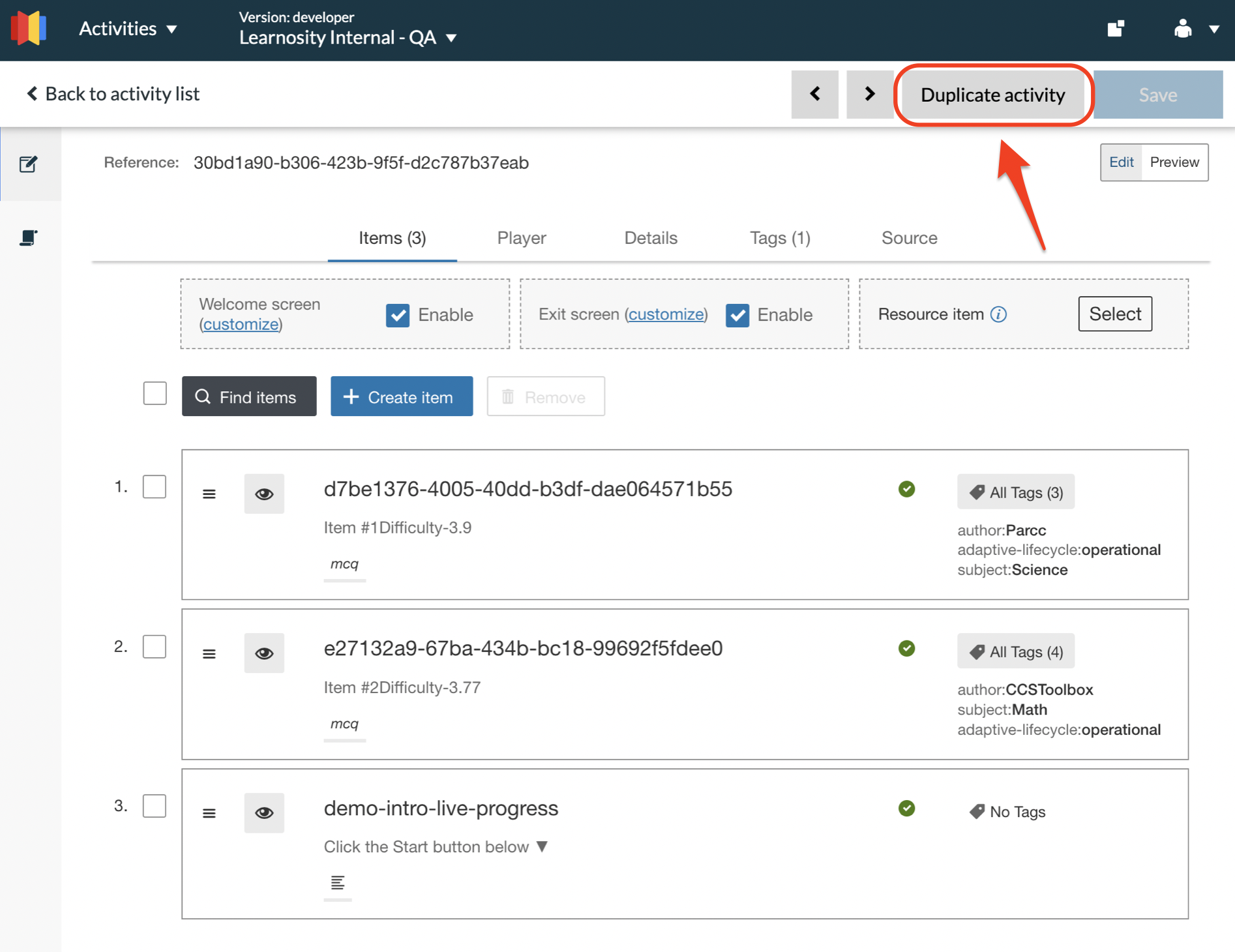
Task: Grab the reorder handle of demo-intro-live-progress
Action: 209,813
